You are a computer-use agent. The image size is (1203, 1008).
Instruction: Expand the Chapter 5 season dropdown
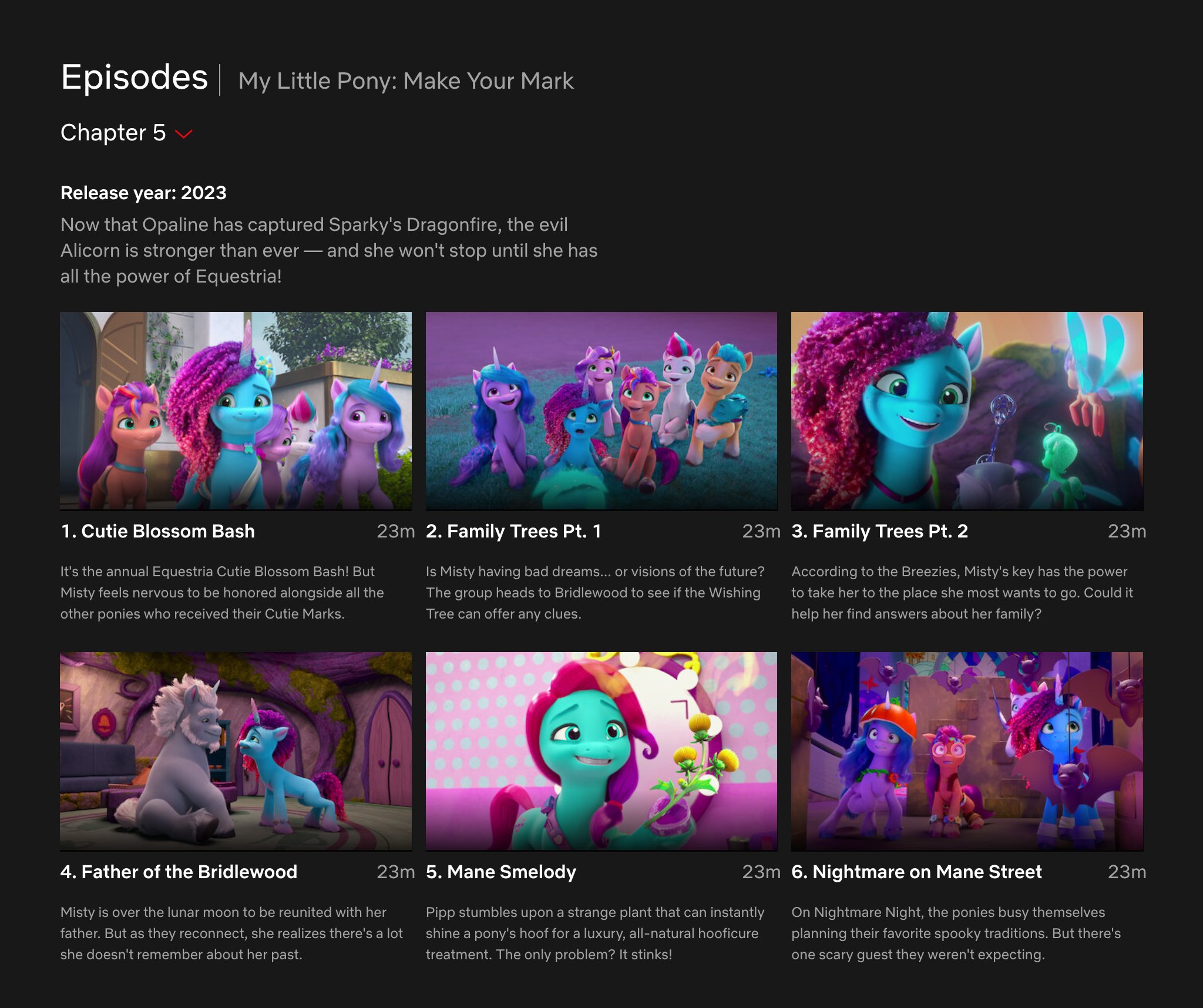(113, 133)
